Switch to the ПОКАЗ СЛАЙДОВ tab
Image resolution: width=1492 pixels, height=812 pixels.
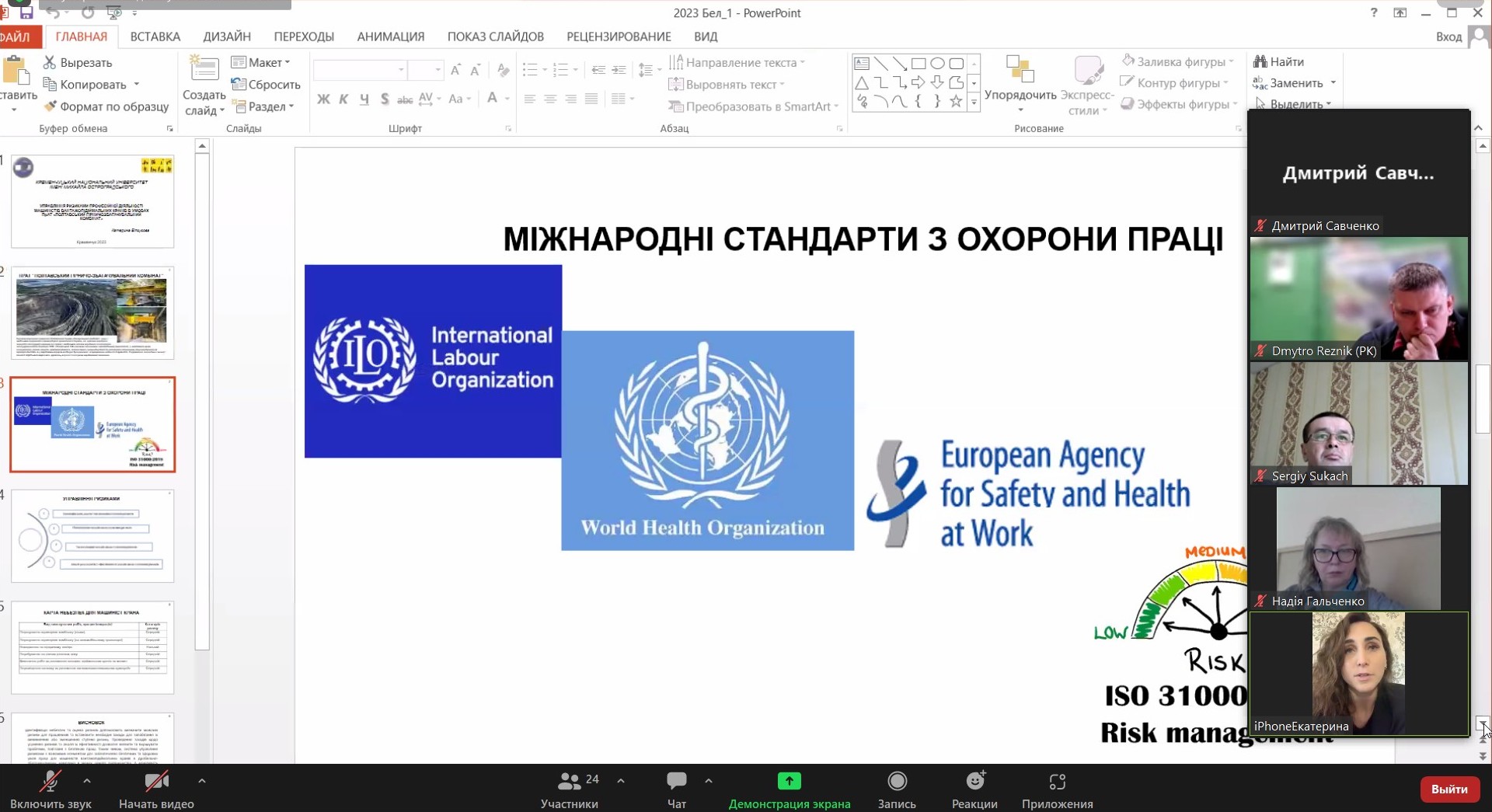(496, 37)
